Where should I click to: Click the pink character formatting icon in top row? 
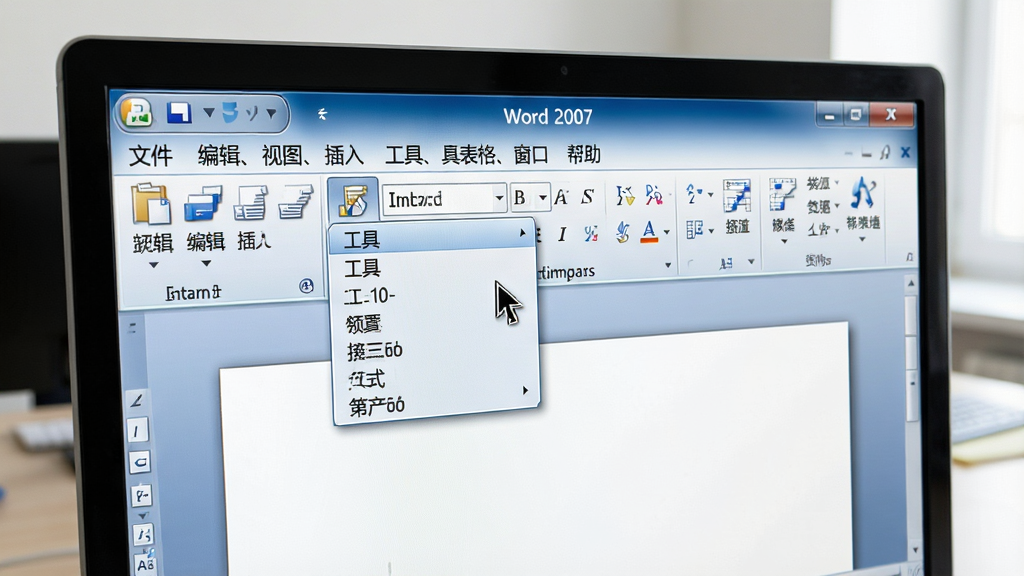654,195
